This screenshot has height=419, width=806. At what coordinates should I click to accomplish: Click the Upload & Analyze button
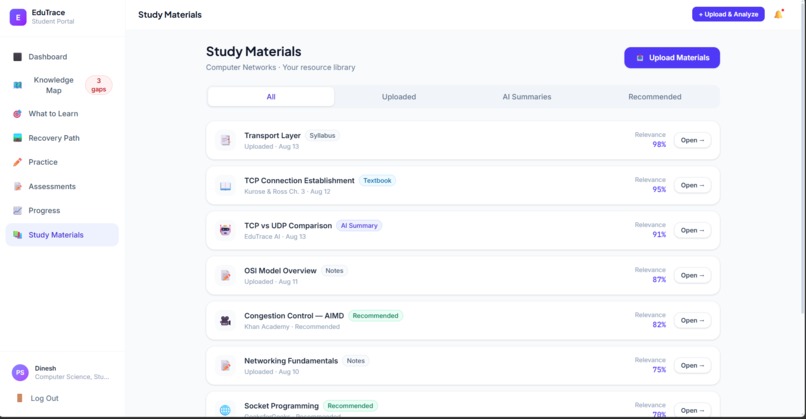(x=728, y=14)
